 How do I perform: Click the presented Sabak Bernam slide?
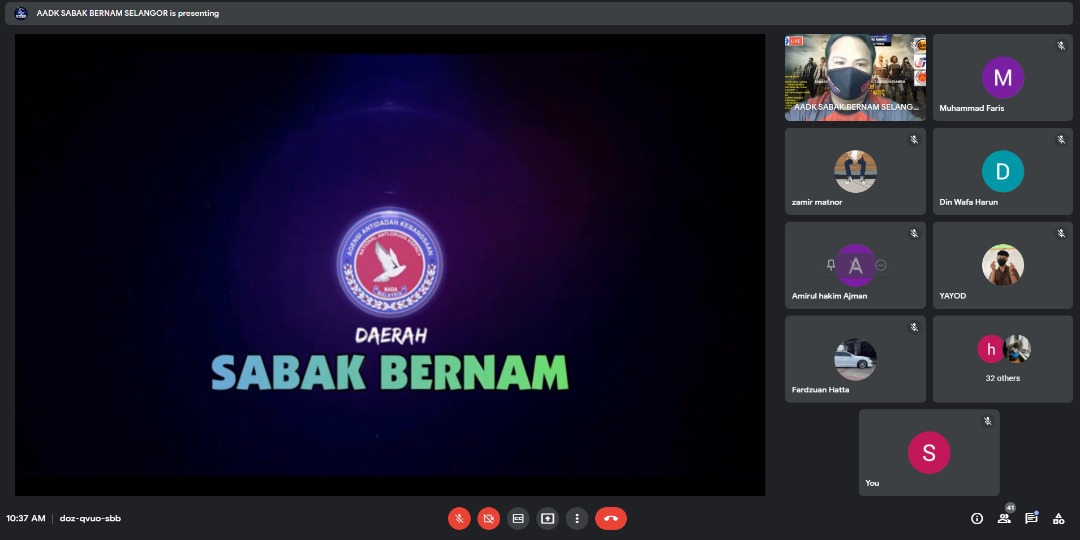(x=390, y=264)
